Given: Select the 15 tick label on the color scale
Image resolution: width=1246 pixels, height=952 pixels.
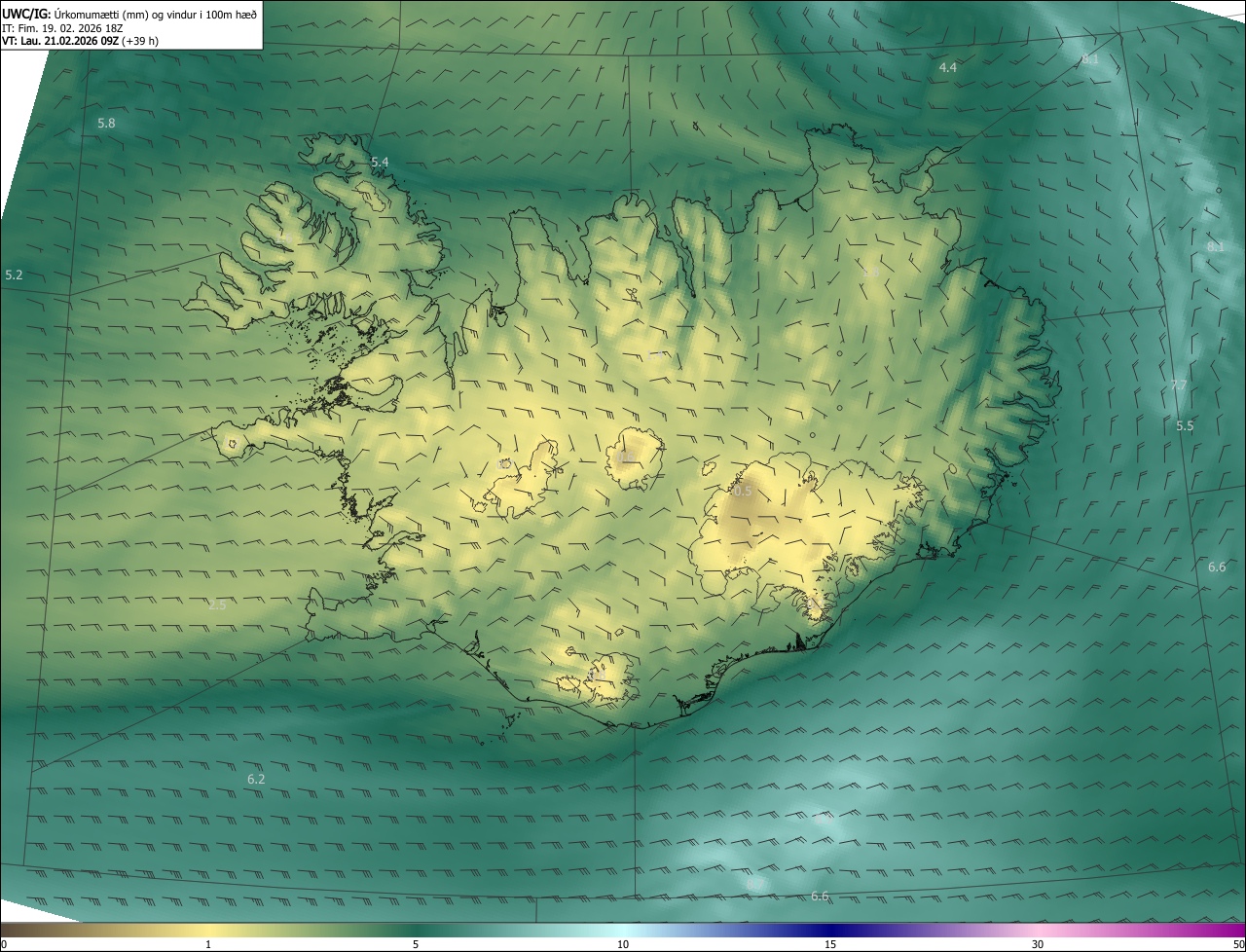Looking at the screenshot, I should [x=830, y=944].
